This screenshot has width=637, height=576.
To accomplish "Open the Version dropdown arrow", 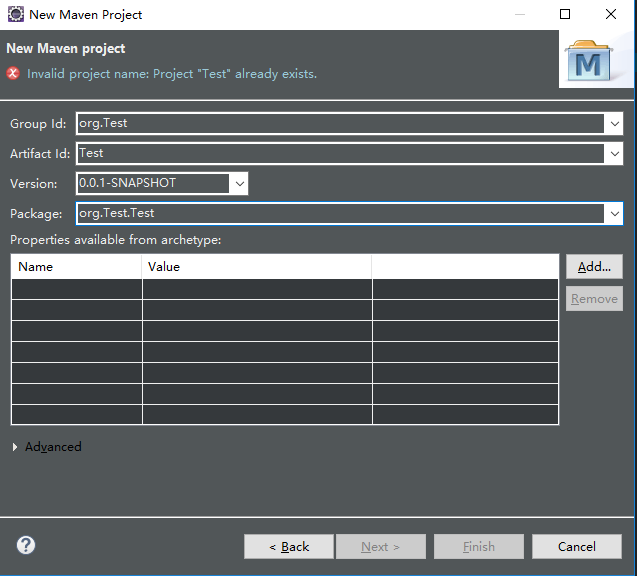I will [240, 184].
